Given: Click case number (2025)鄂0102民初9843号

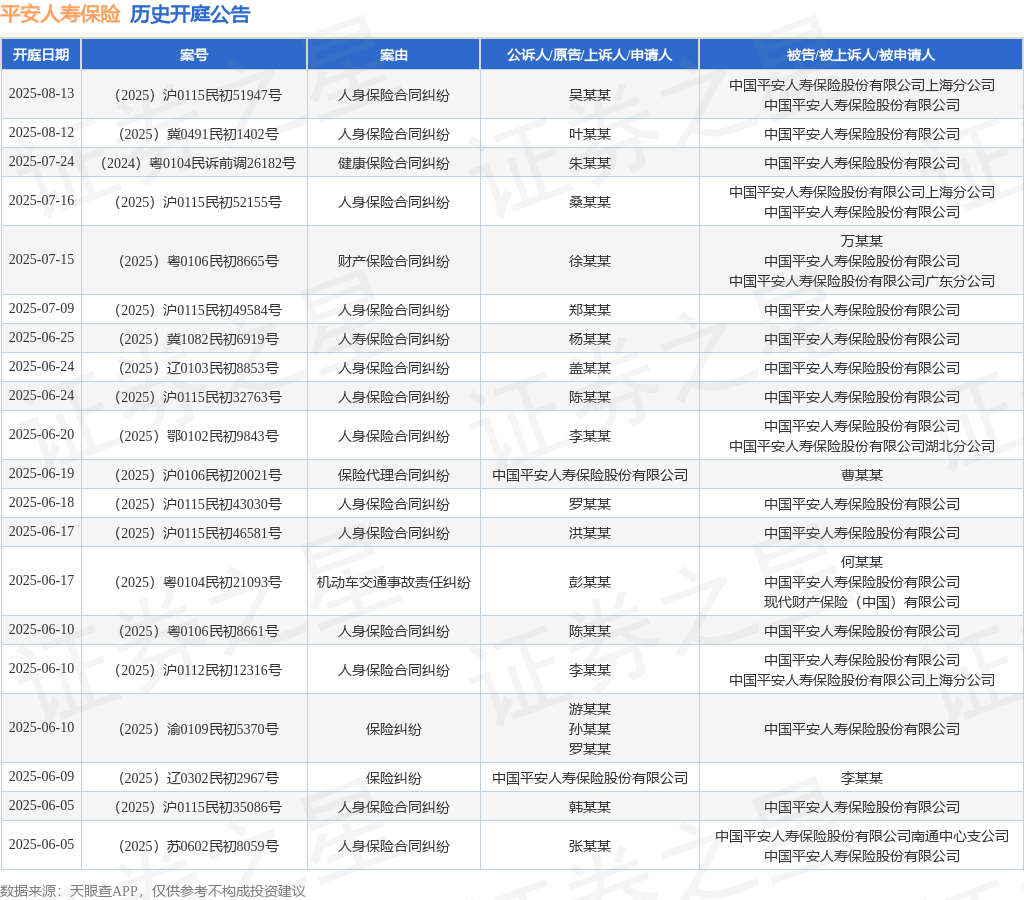Looking at the screenshot, I should (198, 436).
